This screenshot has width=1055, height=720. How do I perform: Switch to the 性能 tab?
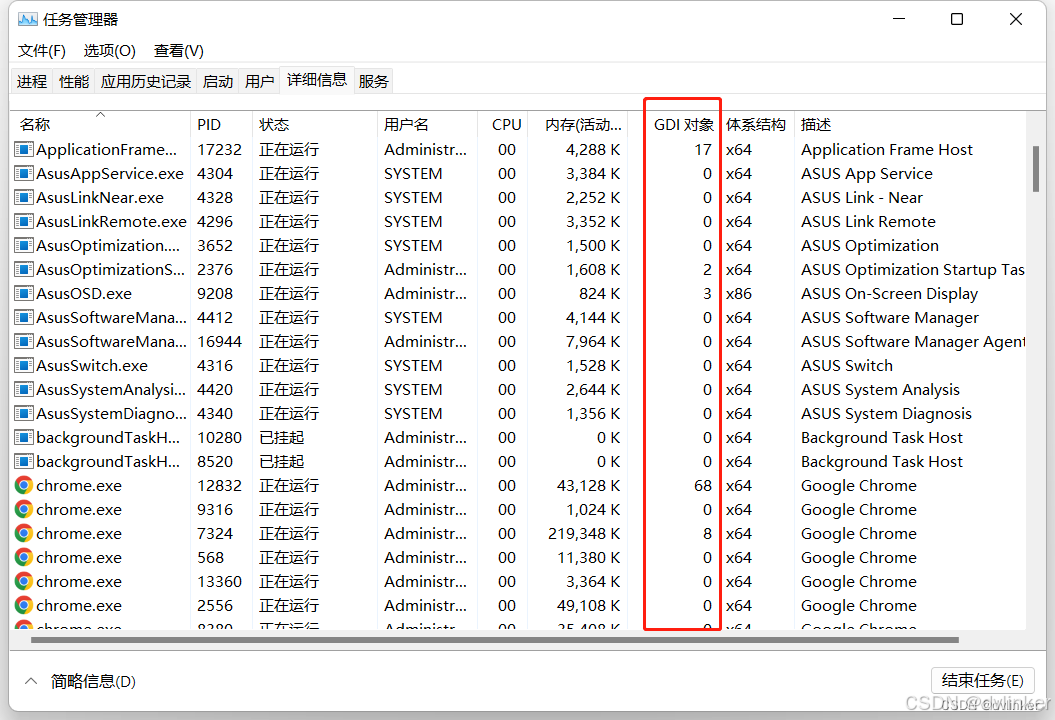point(74,81)
